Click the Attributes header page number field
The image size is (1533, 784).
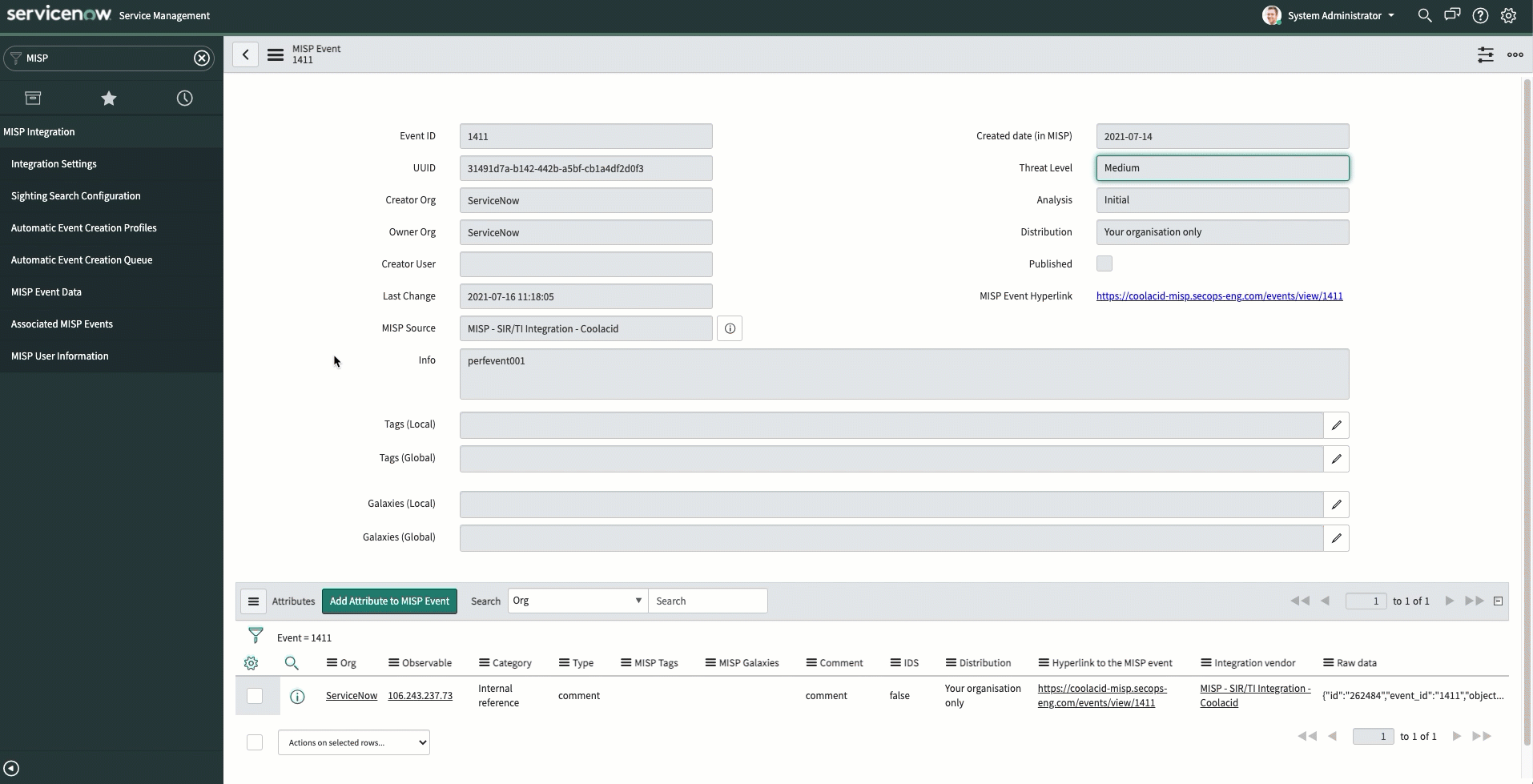(1366, 601)
